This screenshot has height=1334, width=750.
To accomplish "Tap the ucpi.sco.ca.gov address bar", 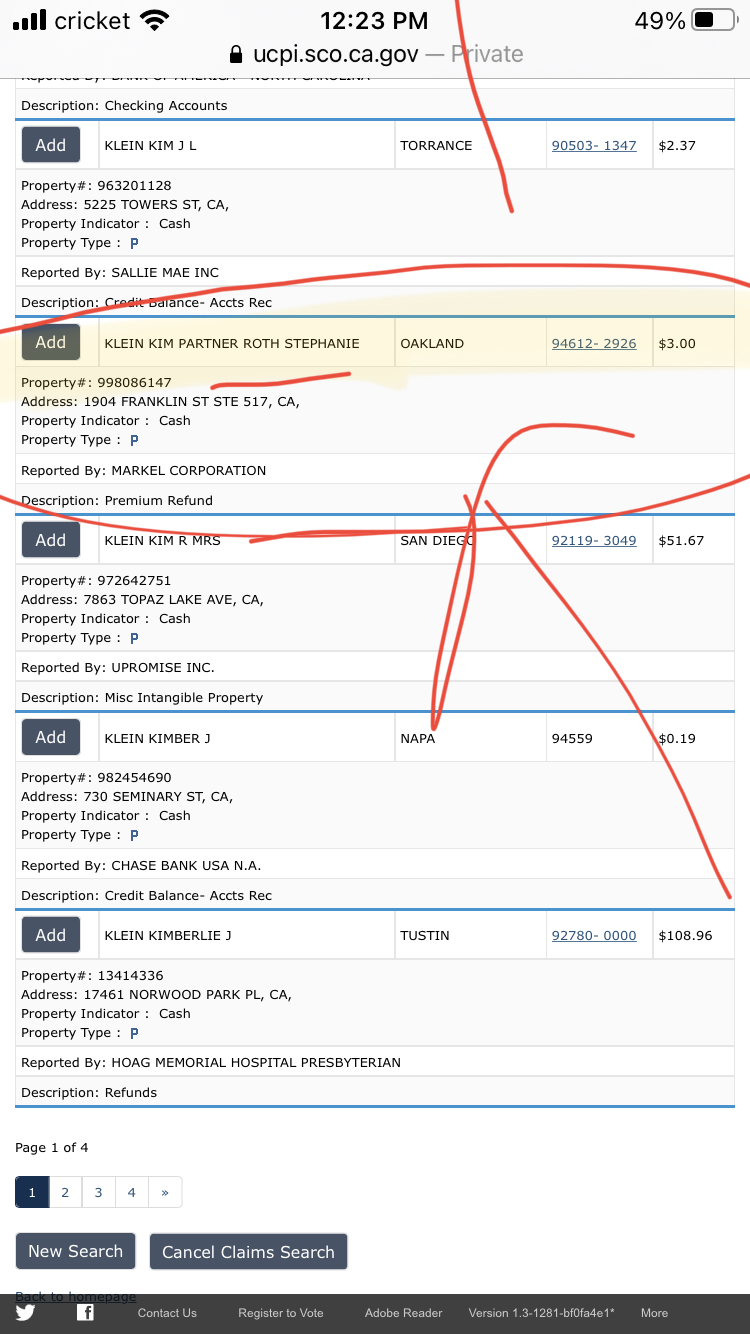I will click(375, 54).
